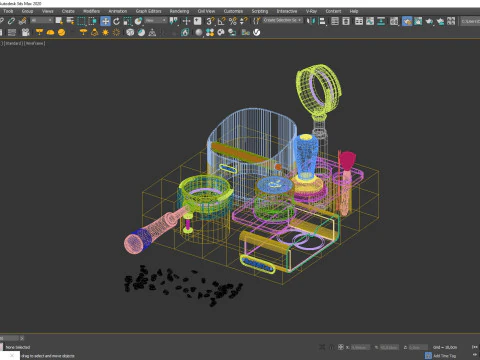Toggle the Layer Explorer

(346, 21)
